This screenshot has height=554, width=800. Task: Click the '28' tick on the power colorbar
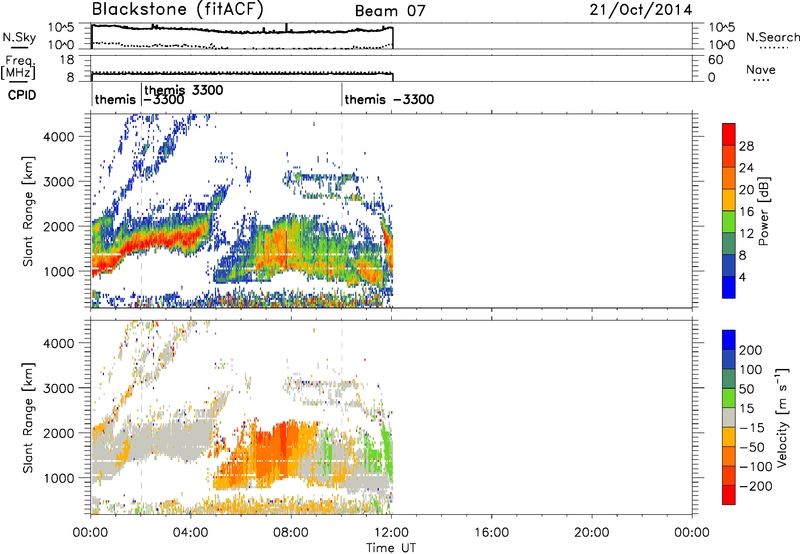pyautogui.click(x=746, y=146)
